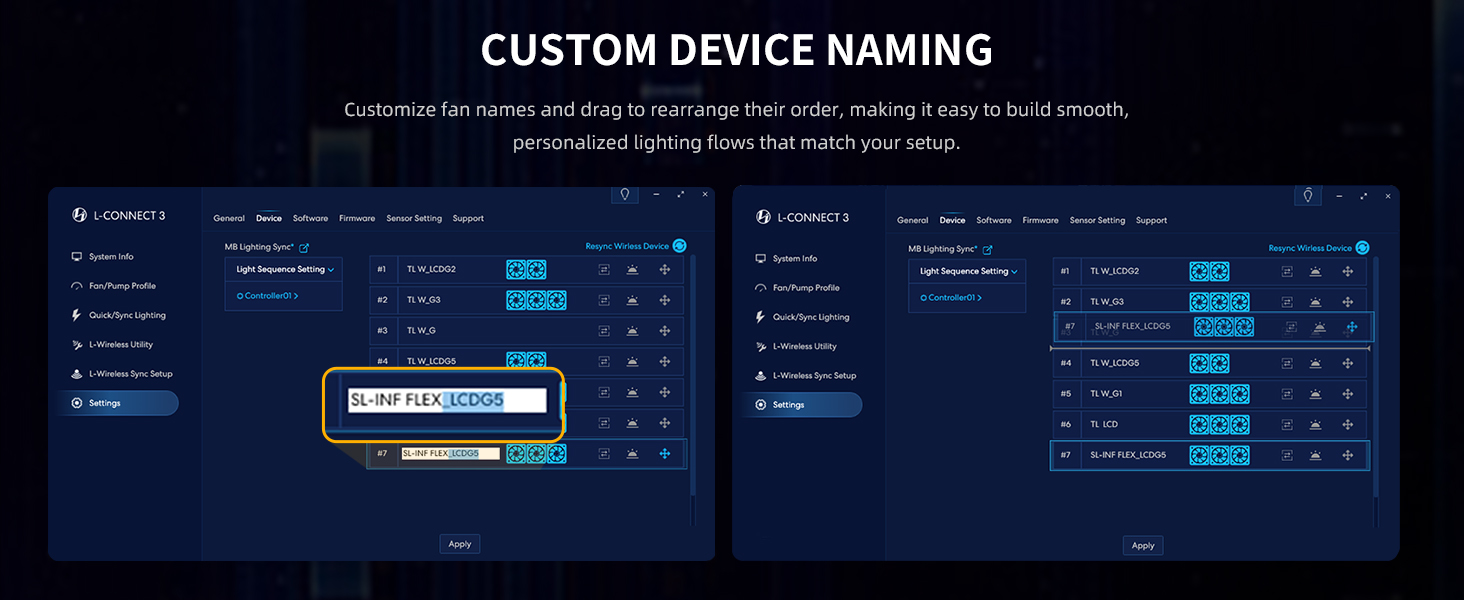Expand Light Sequence Setting in the right window

point(968,271)
